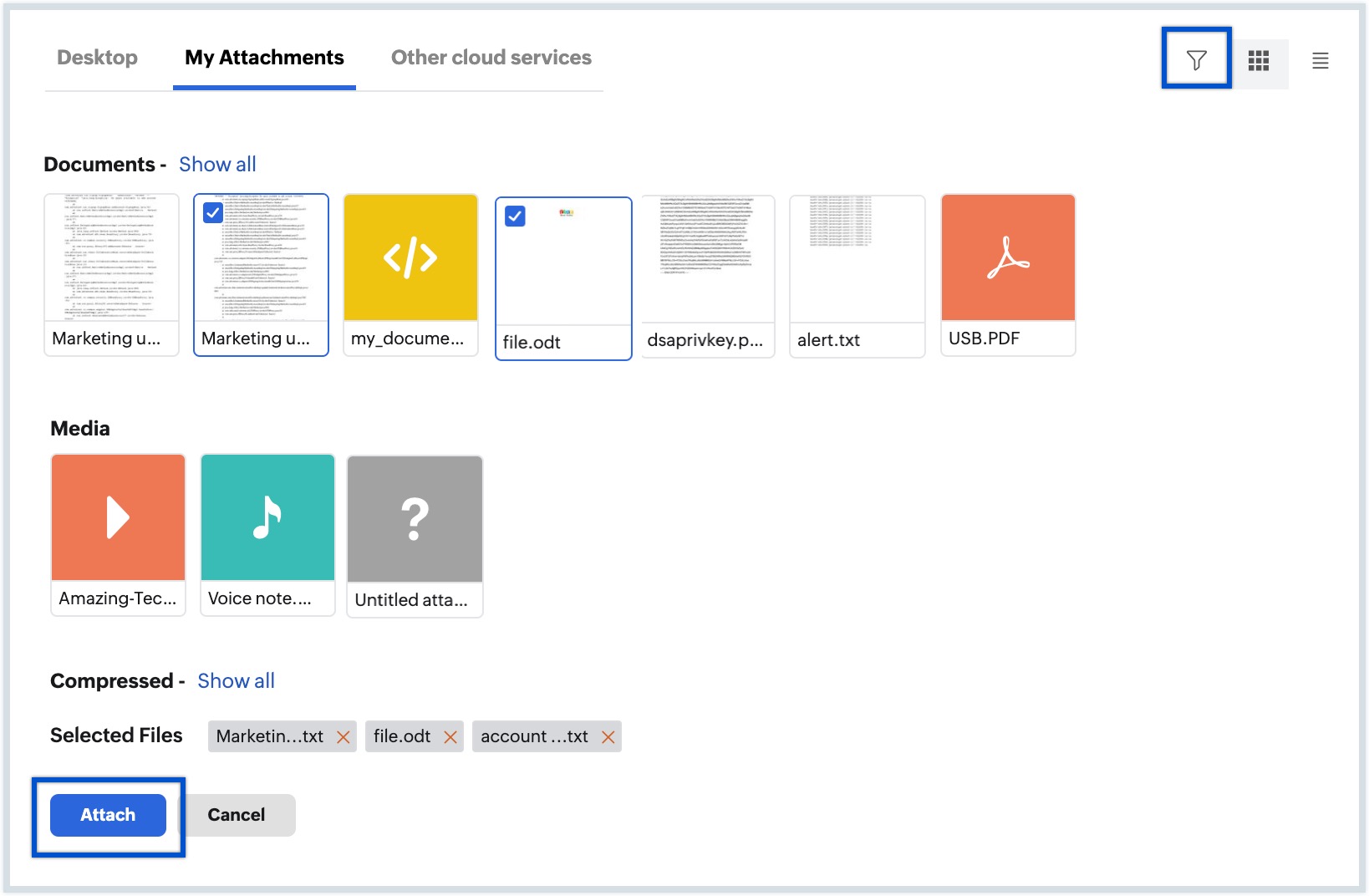Viewport: 1369px width, 896px height.
Task: Remove account...txt from selected files
Action: tap(608, 737)
